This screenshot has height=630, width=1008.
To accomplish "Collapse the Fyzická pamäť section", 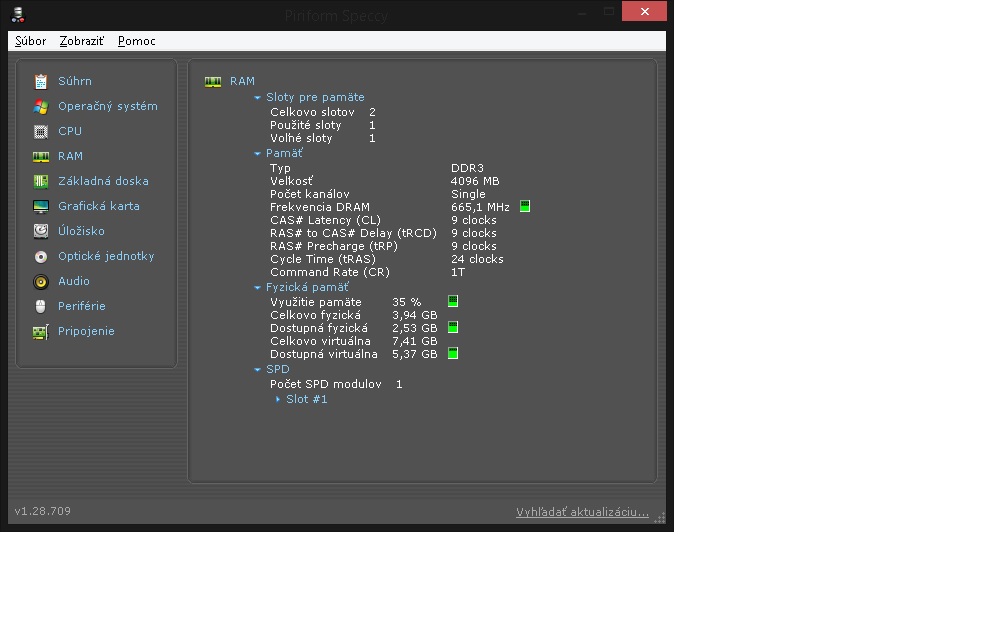I will click(x=257, y=288).
